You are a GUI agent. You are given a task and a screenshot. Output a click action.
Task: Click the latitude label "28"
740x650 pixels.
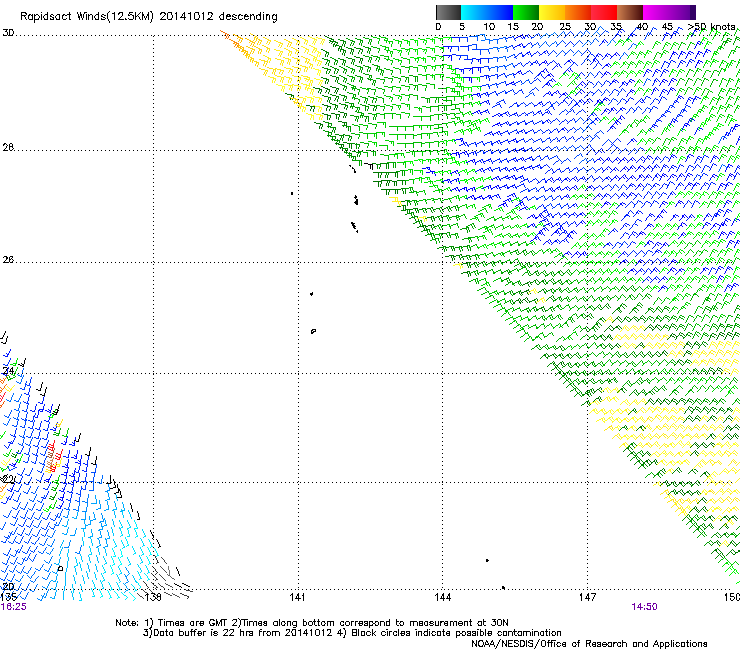tap(8, 147)
